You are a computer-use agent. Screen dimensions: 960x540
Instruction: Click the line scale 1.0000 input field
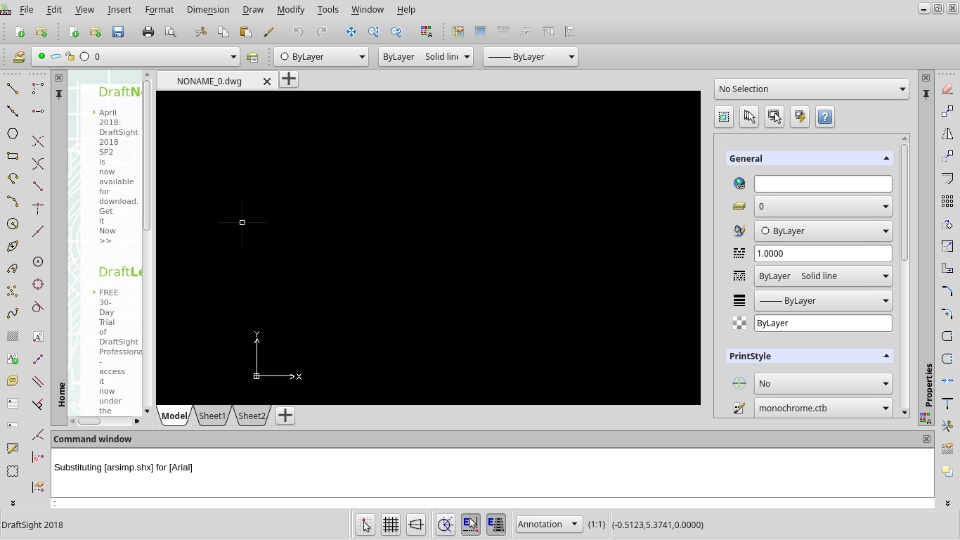822,253
